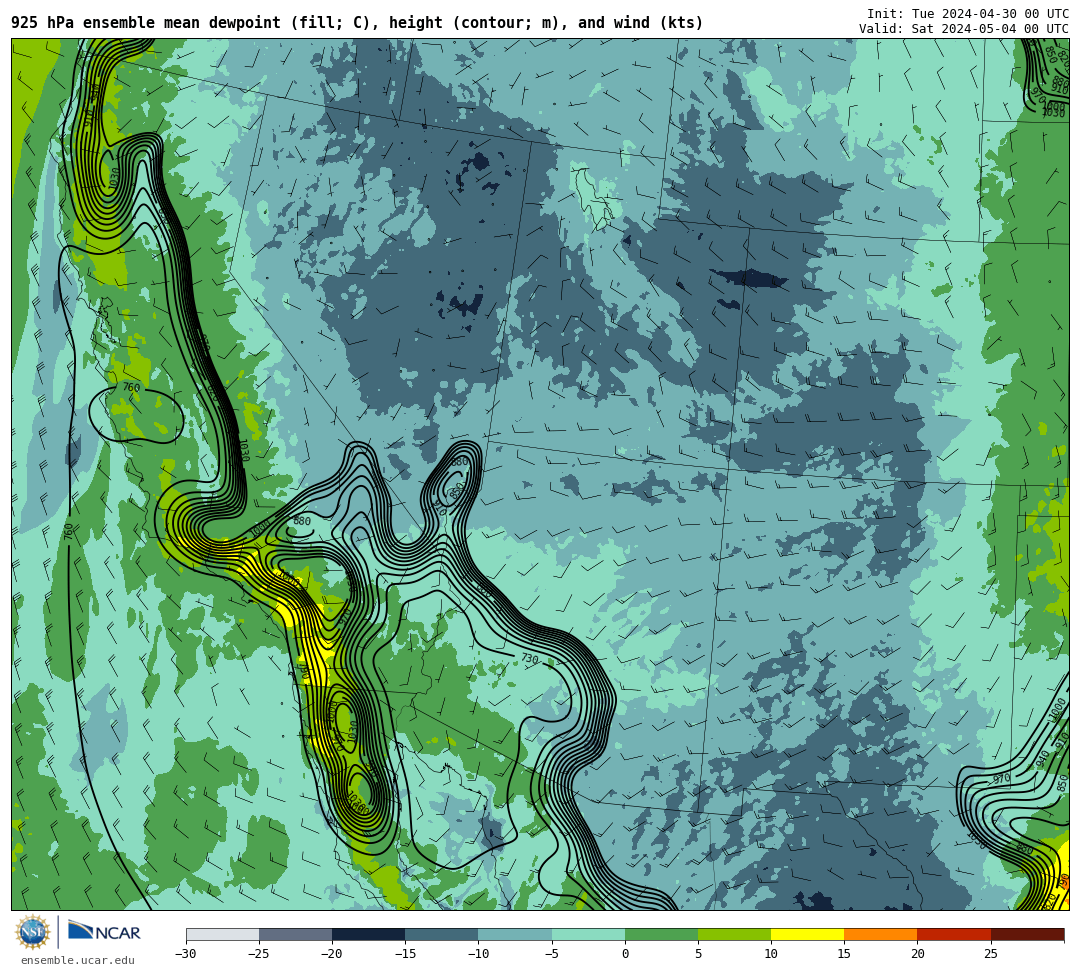The width and height of the screenshot is (1080, 973).
Task: Click the positive '15' colorbar tick label
Action: (x=844, y=954)
